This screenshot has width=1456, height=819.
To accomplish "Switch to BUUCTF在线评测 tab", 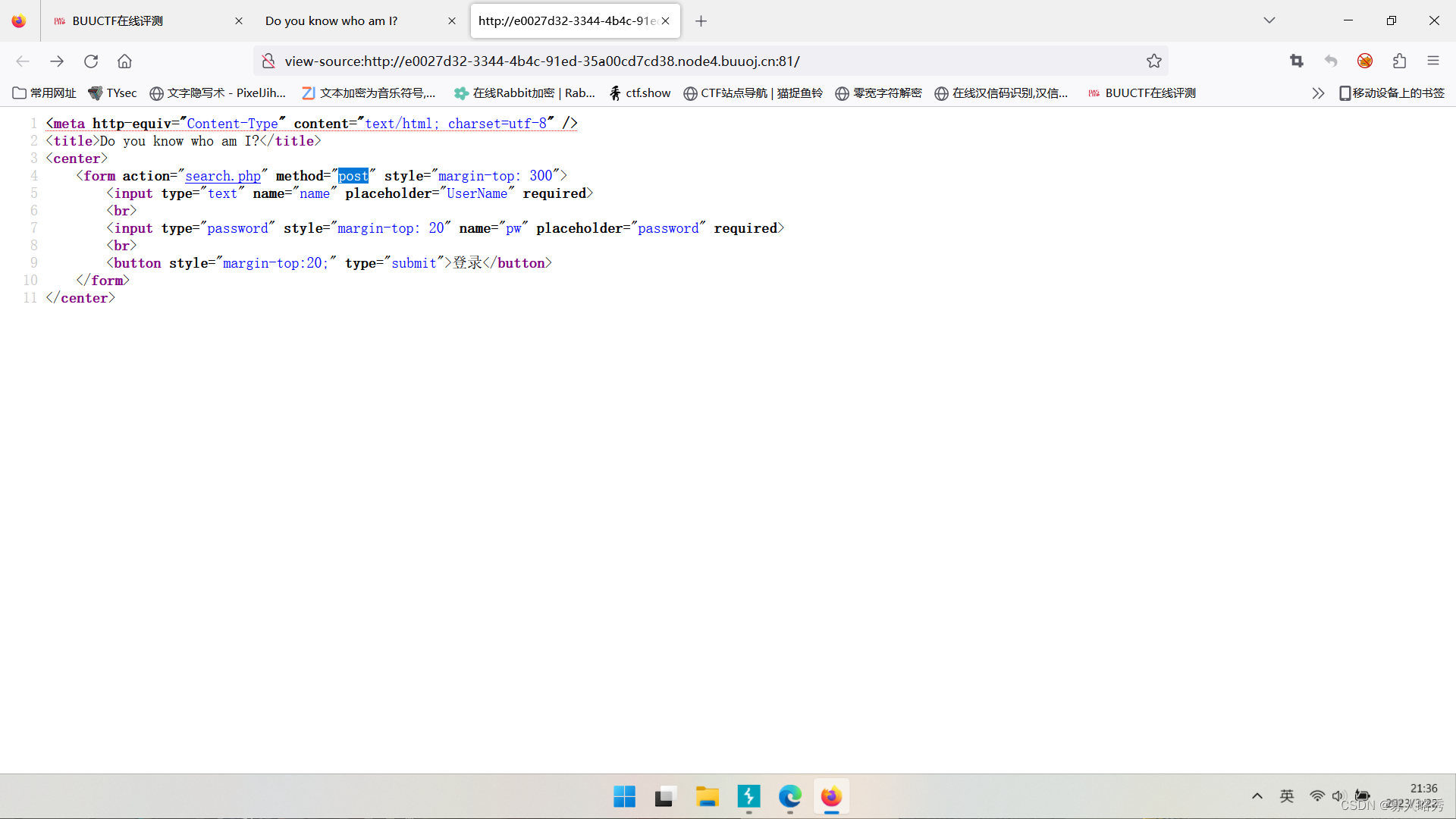I will [x=136, y=21].
